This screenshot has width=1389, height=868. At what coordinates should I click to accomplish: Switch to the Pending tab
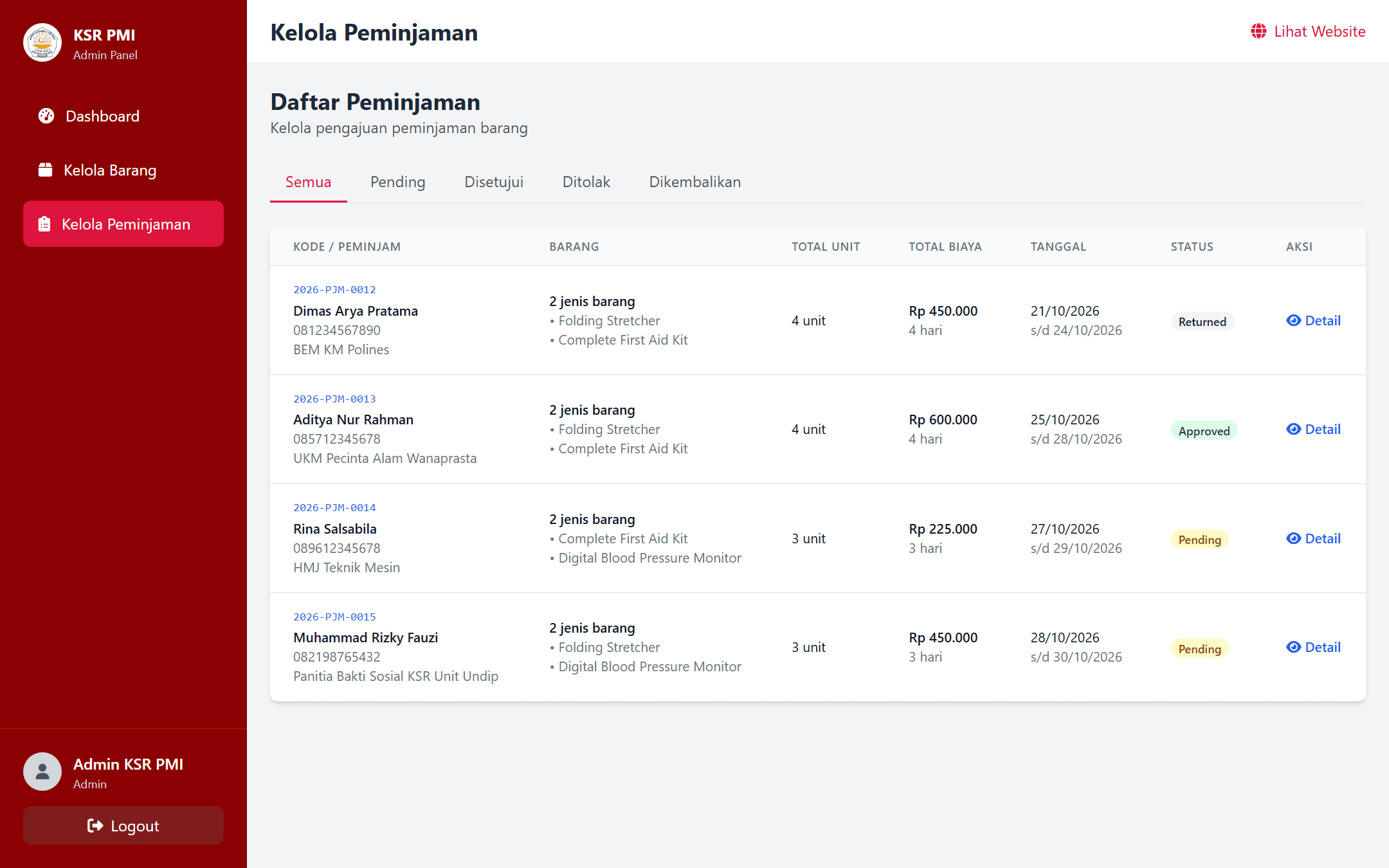(x=398, y=182)
